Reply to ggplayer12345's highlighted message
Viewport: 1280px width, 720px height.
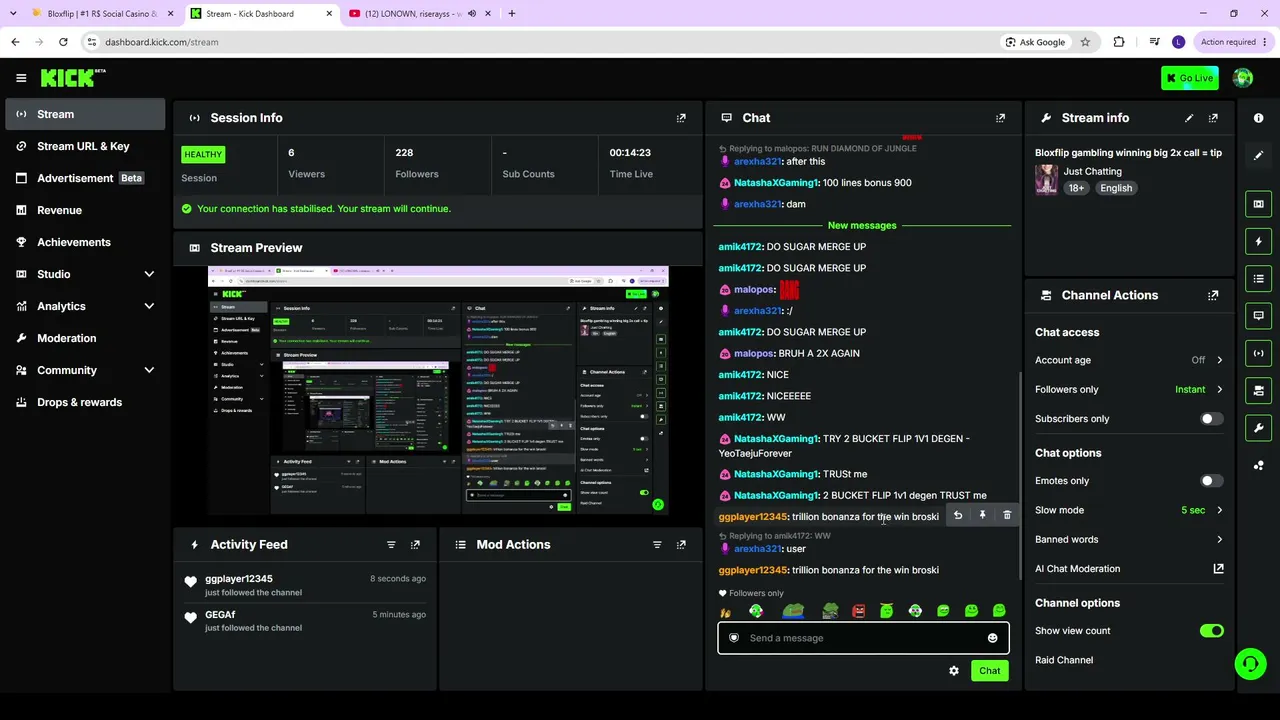958,515
